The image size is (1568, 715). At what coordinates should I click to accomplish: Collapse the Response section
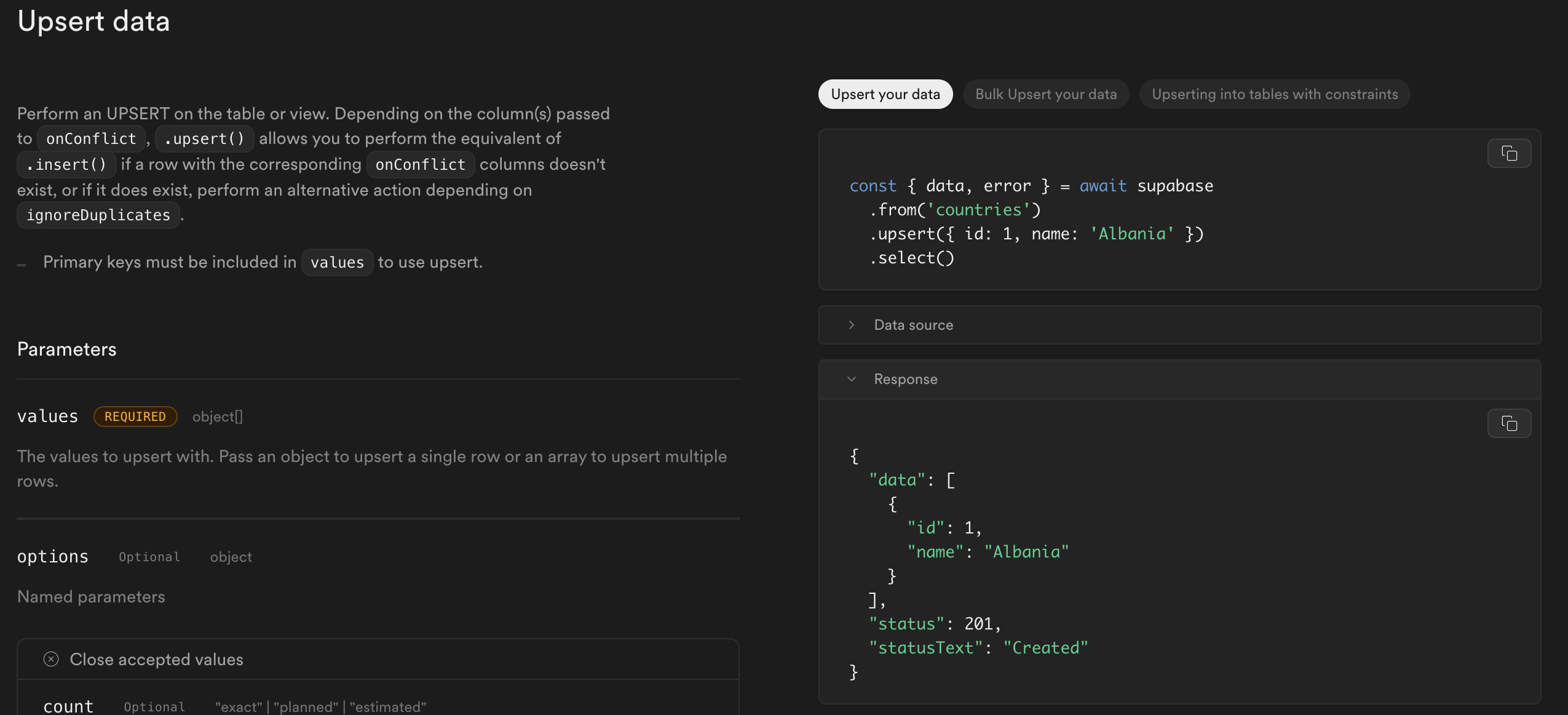coord(906,379)
